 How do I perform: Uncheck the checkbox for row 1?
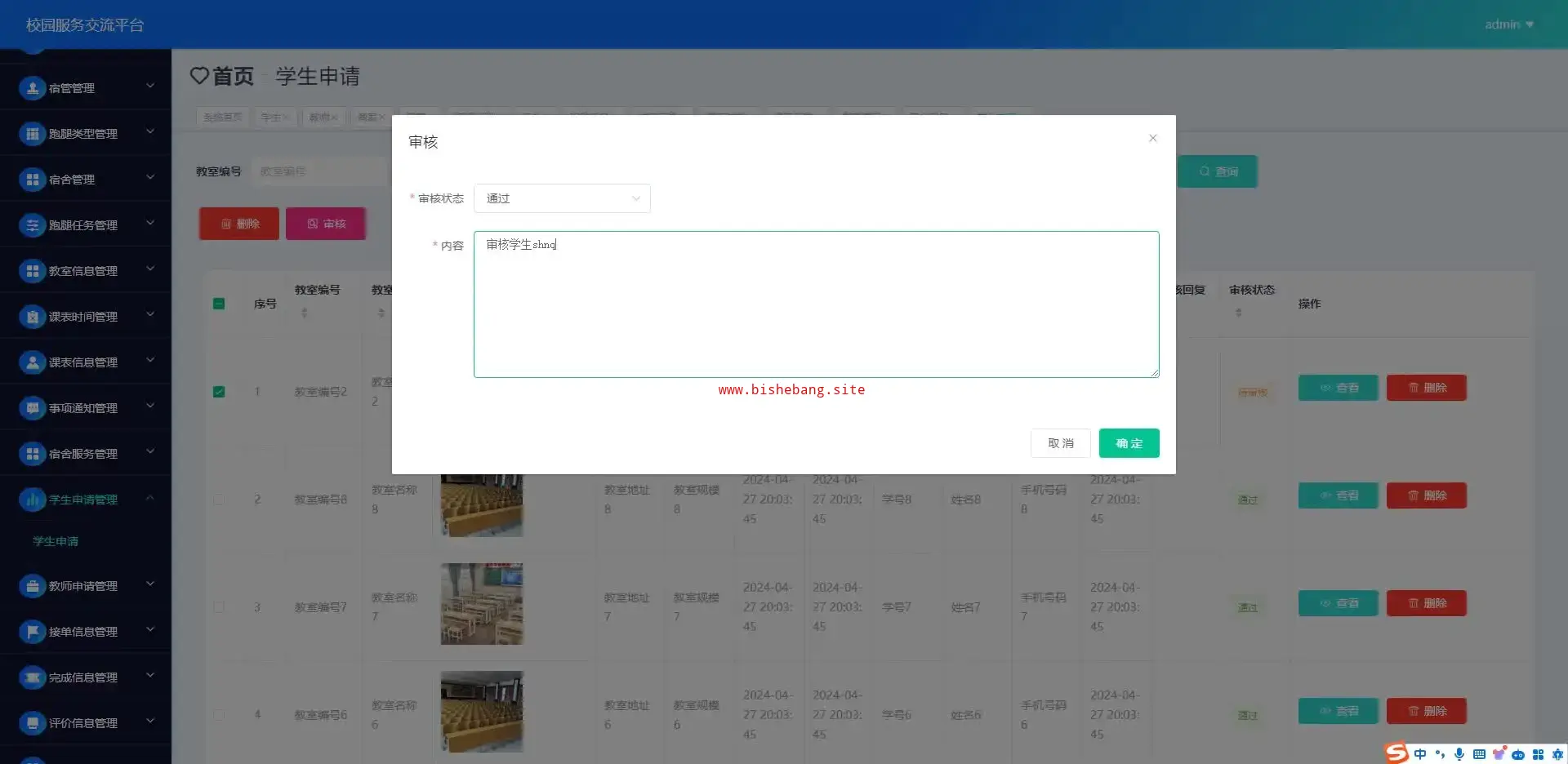pos(219,392)
